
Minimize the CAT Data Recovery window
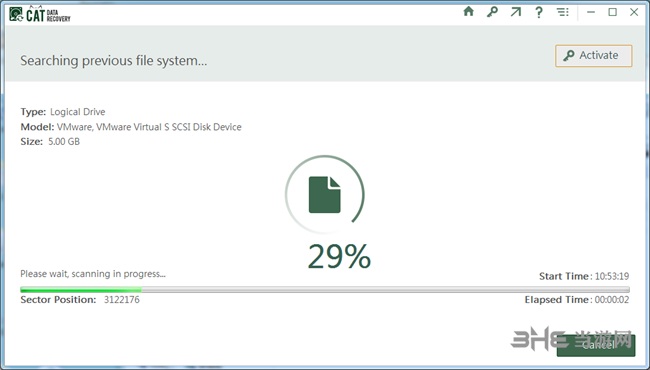click(x=591, y=12)
